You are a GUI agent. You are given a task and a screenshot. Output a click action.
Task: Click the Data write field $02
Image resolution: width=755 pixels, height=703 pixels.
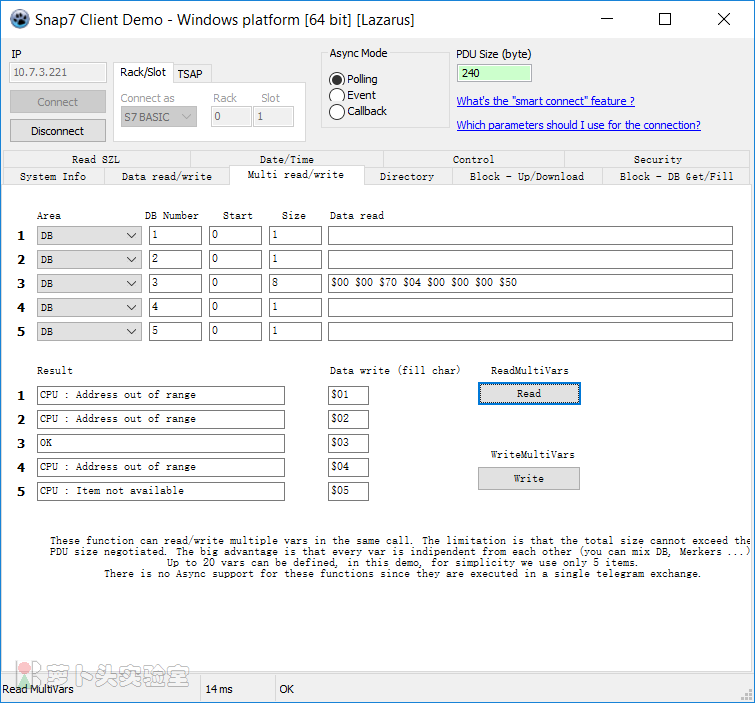click(349, 419)
